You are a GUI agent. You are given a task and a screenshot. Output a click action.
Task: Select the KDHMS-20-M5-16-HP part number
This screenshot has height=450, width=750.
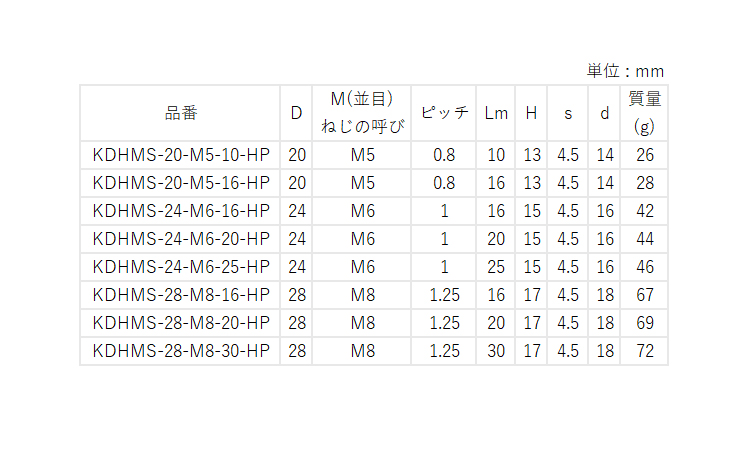(181, 183)
